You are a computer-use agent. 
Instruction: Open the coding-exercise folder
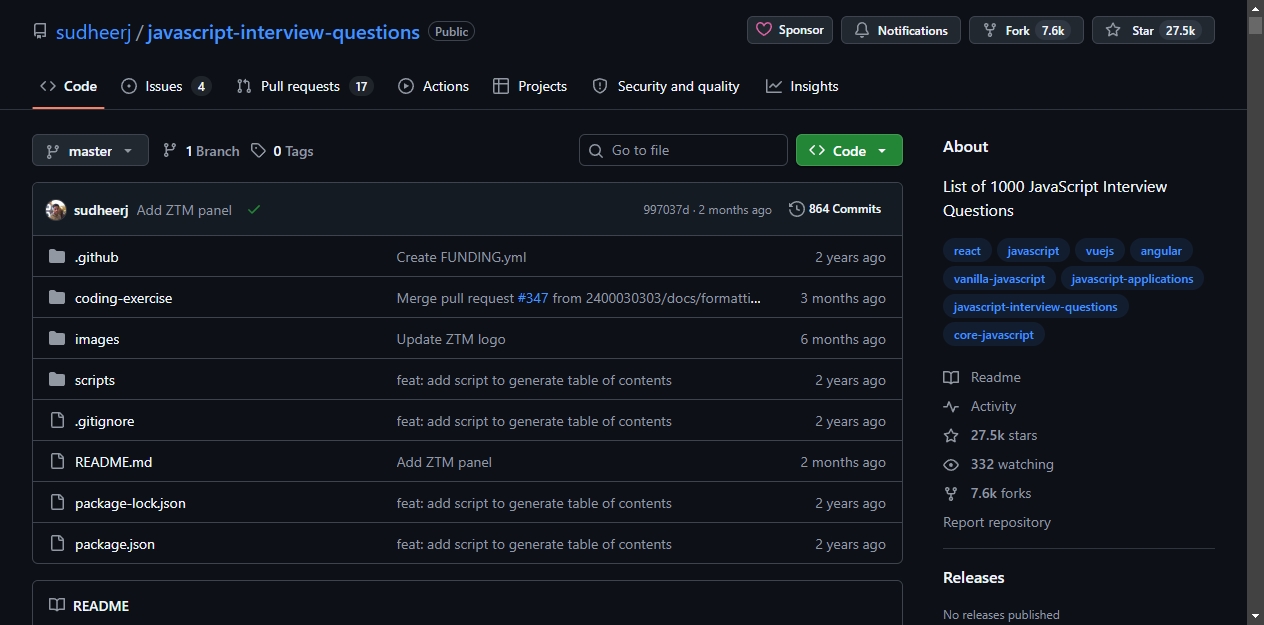pyautogui.click(x=124, y=298)
